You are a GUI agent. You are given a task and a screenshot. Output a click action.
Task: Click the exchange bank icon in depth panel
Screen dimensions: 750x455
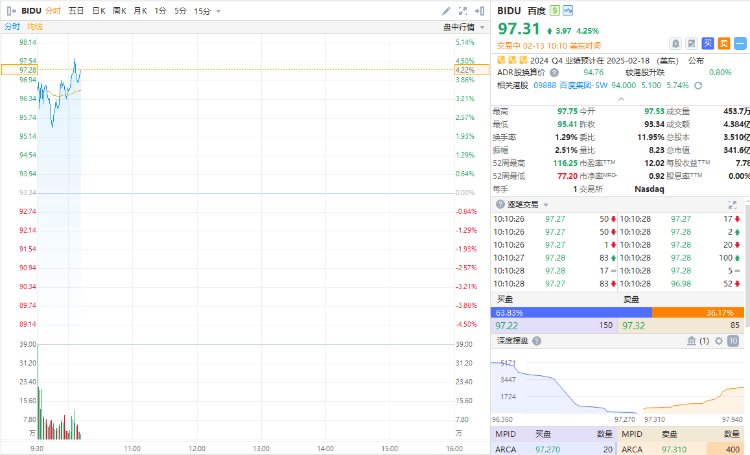pos(691,341)
